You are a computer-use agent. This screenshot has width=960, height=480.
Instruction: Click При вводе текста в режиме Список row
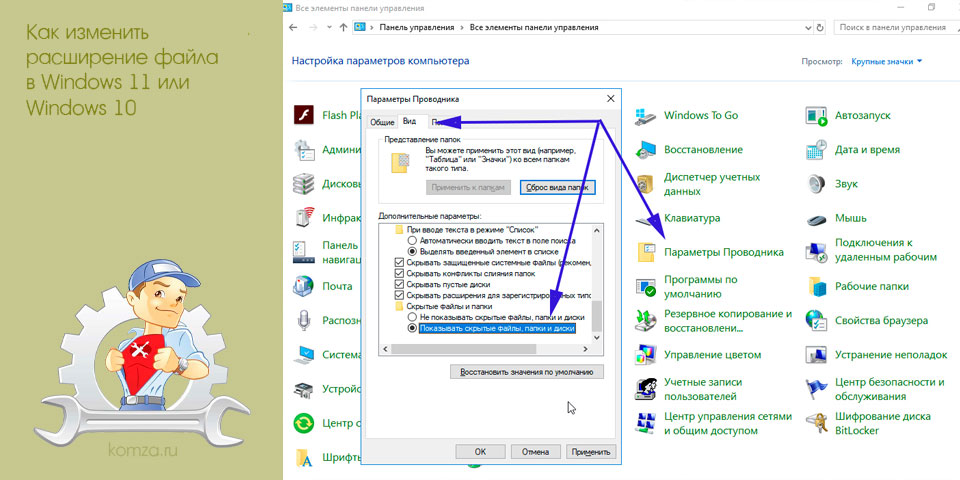click(466, 230)
